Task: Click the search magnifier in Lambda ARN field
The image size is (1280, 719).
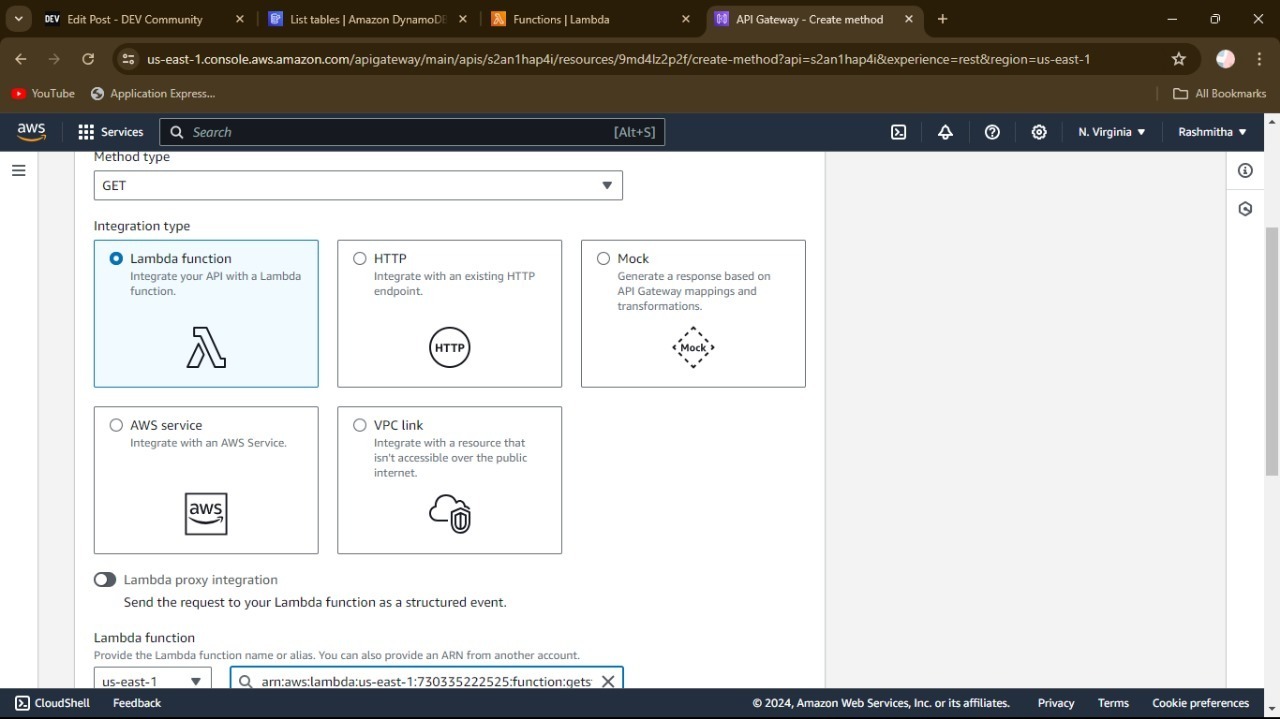Action: coord(245,682)
